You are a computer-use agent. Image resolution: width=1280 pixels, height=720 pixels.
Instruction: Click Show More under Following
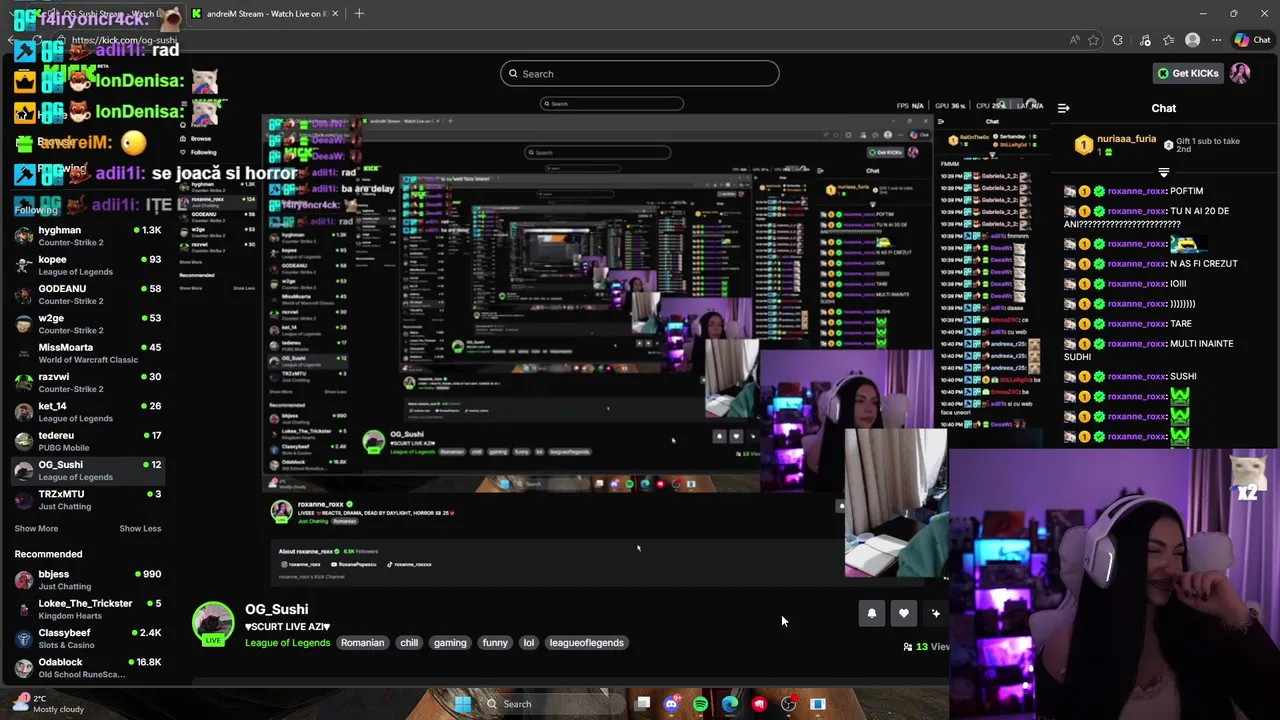(x=36, y=528)
